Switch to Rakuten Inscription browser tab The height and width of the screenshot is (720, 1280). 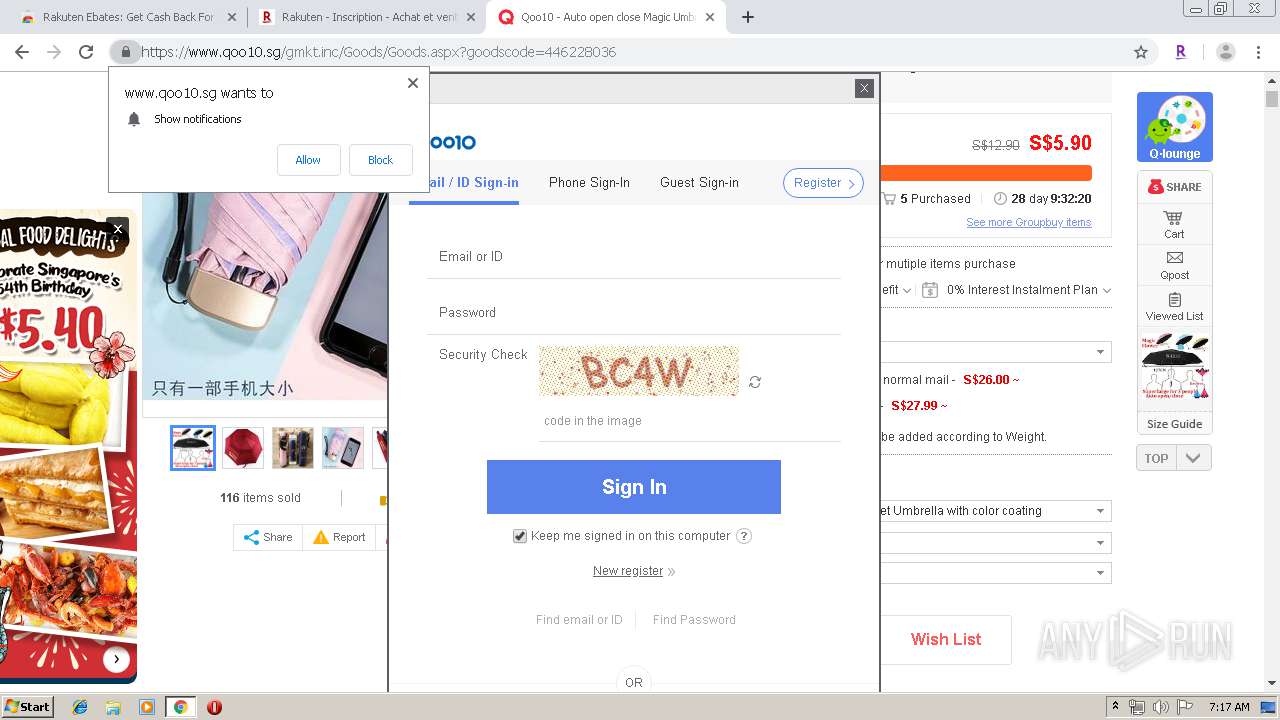(367, 17)
